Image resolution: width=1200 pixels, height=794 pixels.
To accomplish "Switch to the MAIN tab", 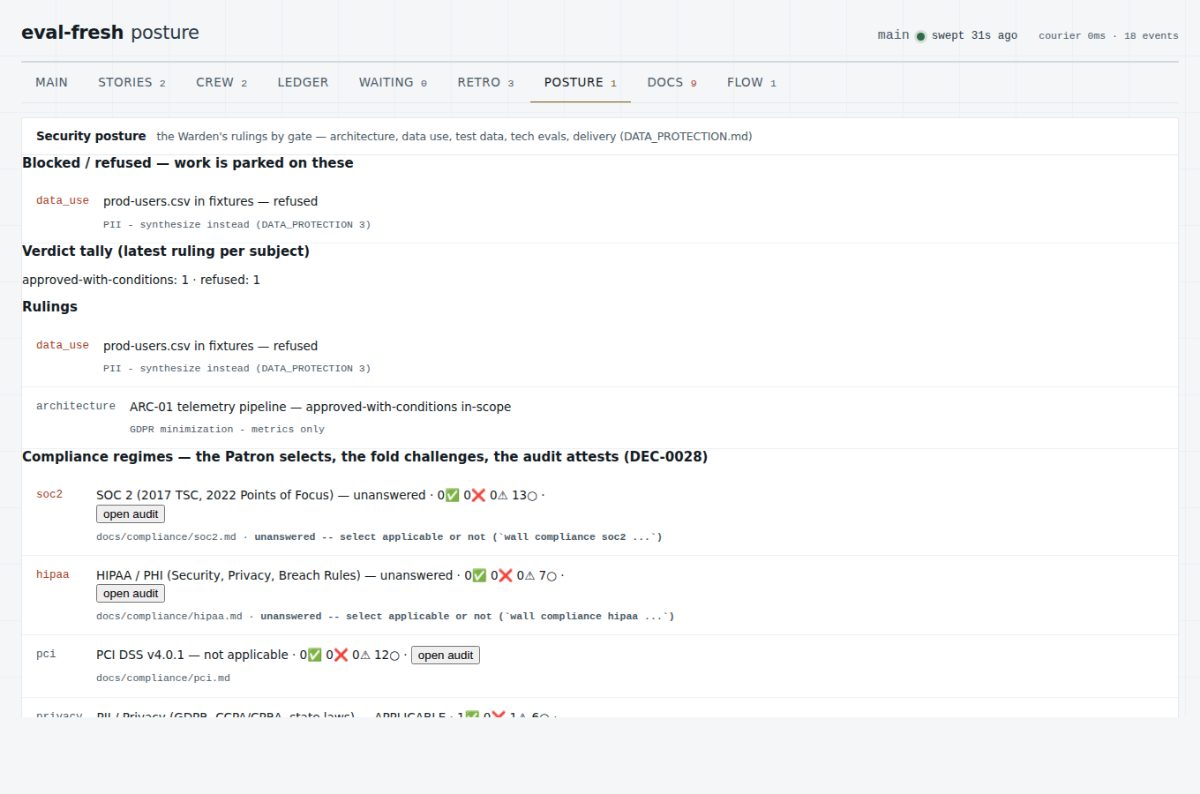I will click(51, 82).
